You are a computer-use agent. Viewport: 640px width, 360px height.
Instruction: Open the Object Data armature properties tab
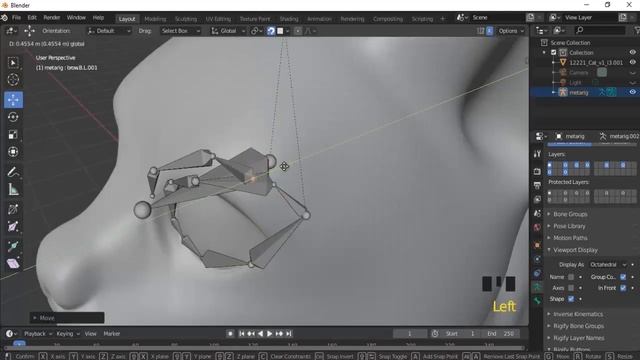[537, 287]
